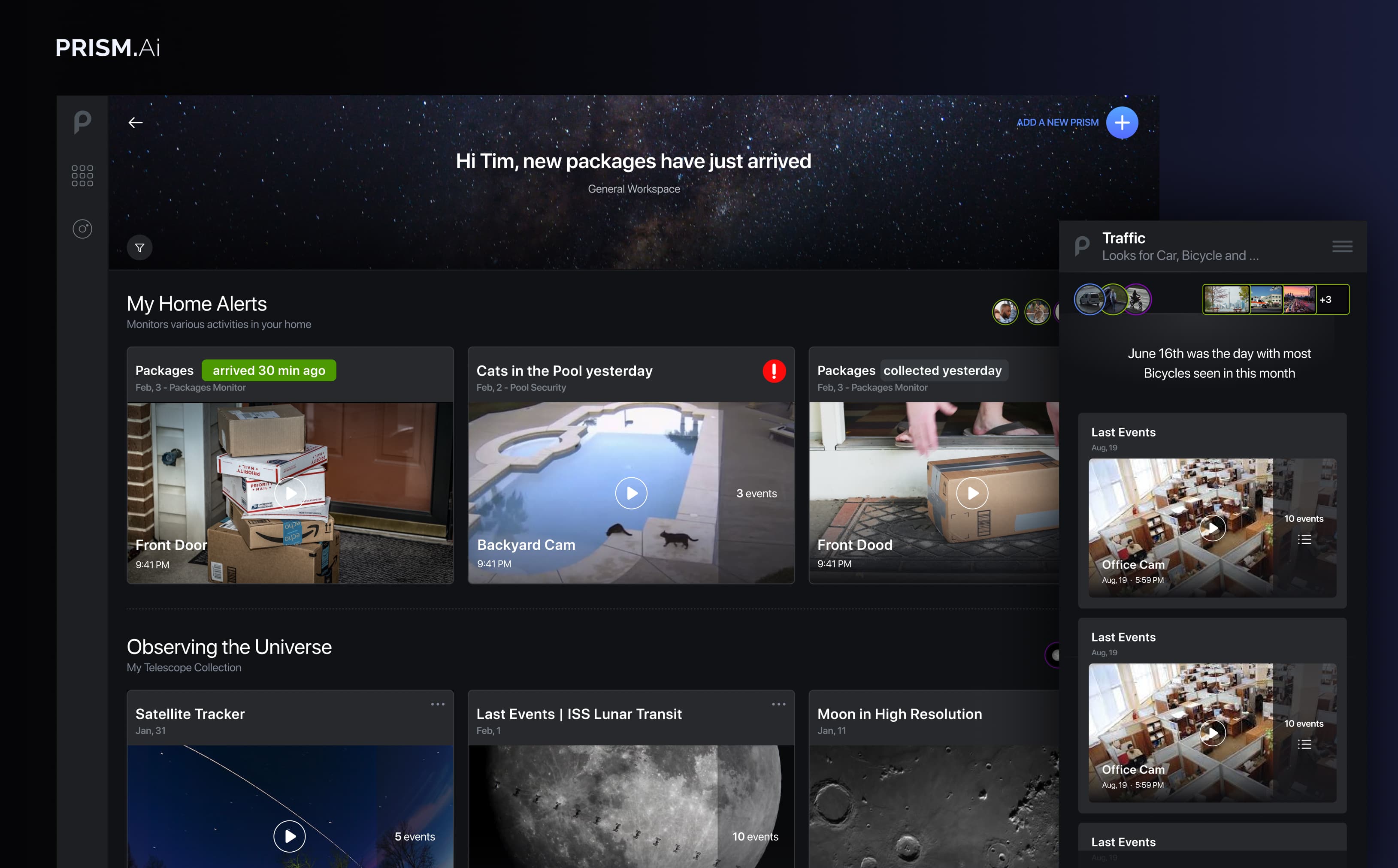
Task: Open the first Office Cam events list icon
Action: pyautogui.click(x=1304, y=539)
